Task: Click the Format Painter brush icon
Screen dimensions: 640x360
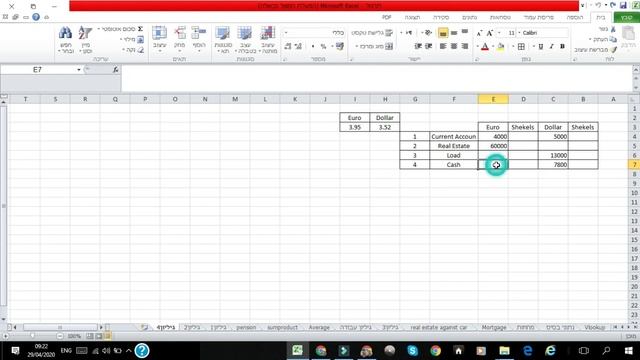Action: (x=614, y=49)
